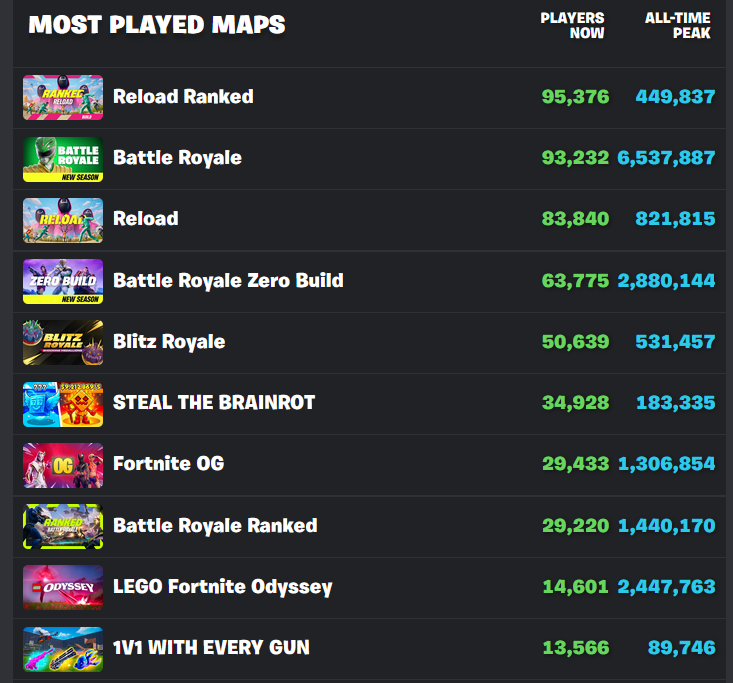
Task: Select the LEGO Fortnite Odyssey title
Action: pos(223,587)
